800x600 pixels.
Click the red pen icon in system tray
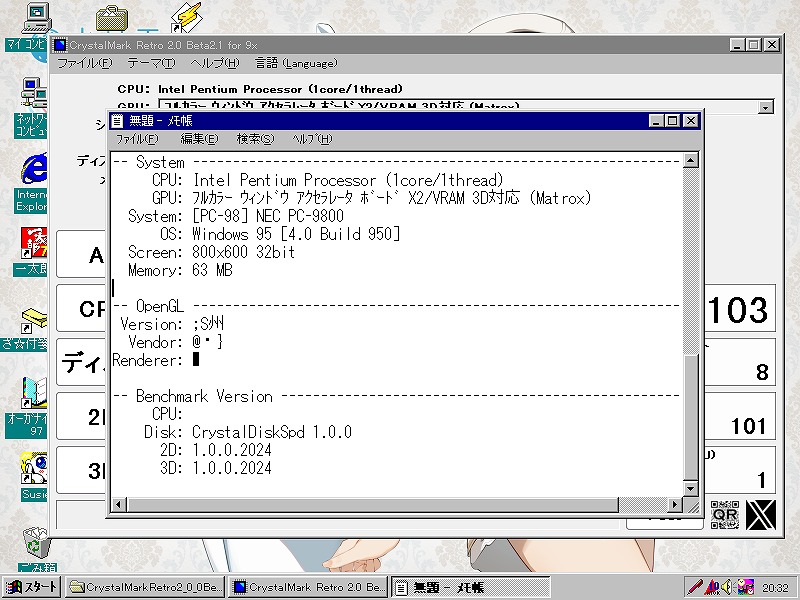point(695,587)
